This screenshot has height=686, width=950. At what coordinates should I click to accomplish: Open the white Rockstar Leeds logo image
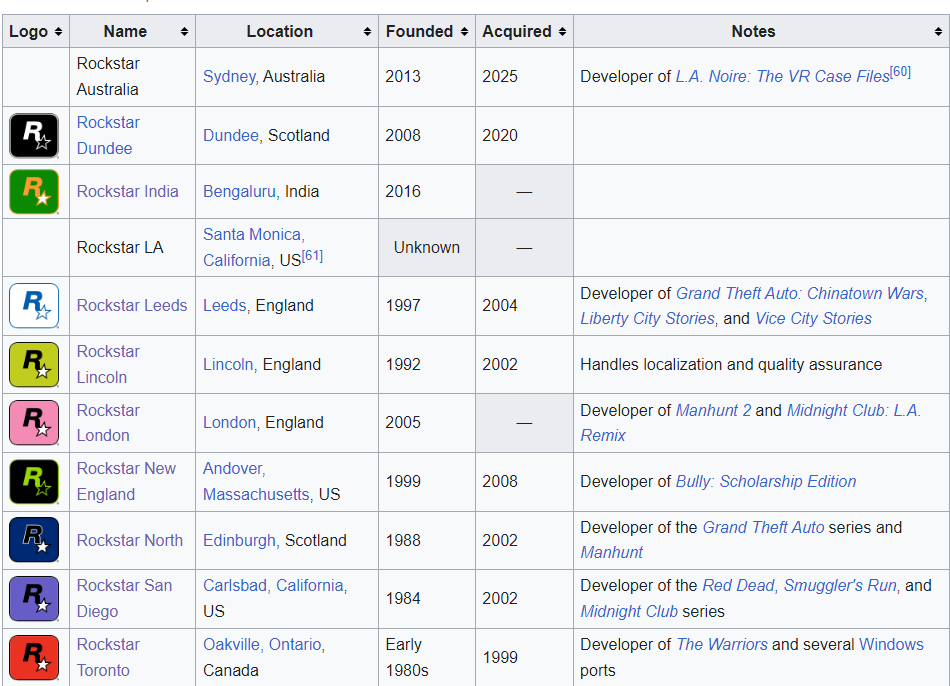[34, 306]
